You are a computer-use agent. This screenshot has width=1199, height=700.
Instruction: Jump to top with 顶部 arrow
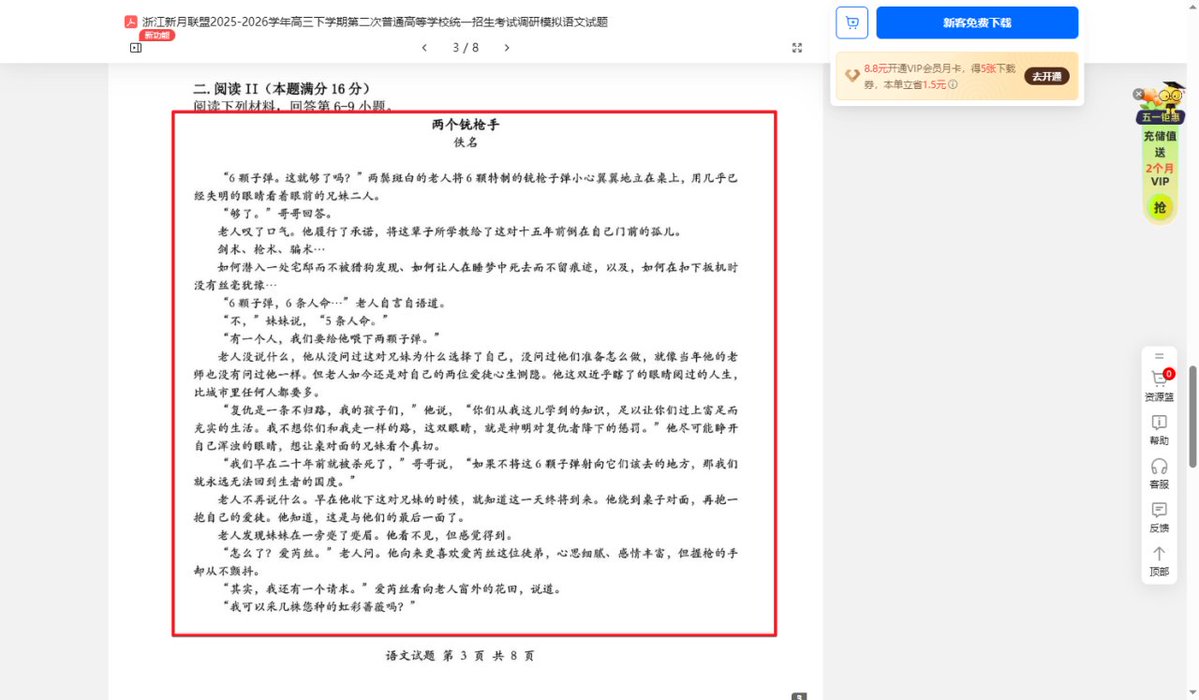coord(1159,561)
